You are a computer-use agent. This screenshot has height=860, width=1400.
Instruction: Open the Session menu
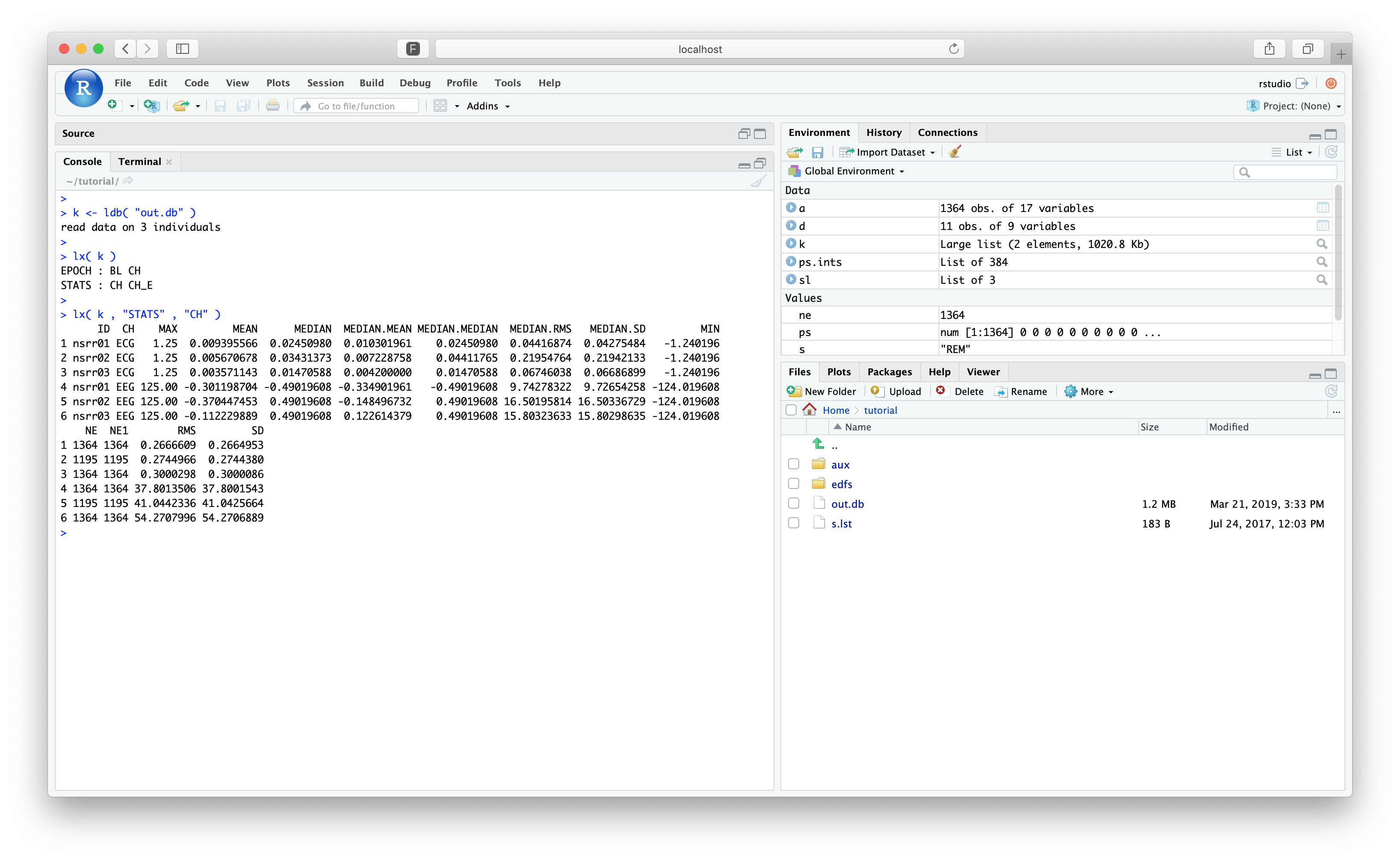pyautogui.click(x=325, y=83)
